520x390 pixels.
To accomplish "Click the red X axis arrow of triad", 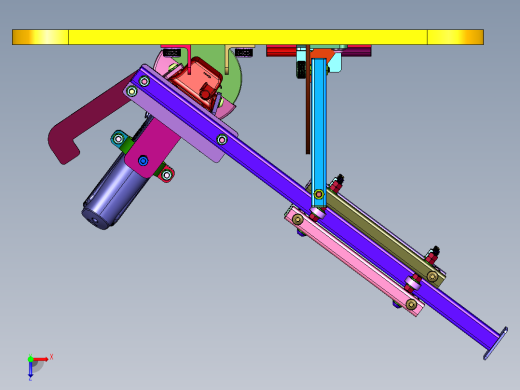I will 41,359.
